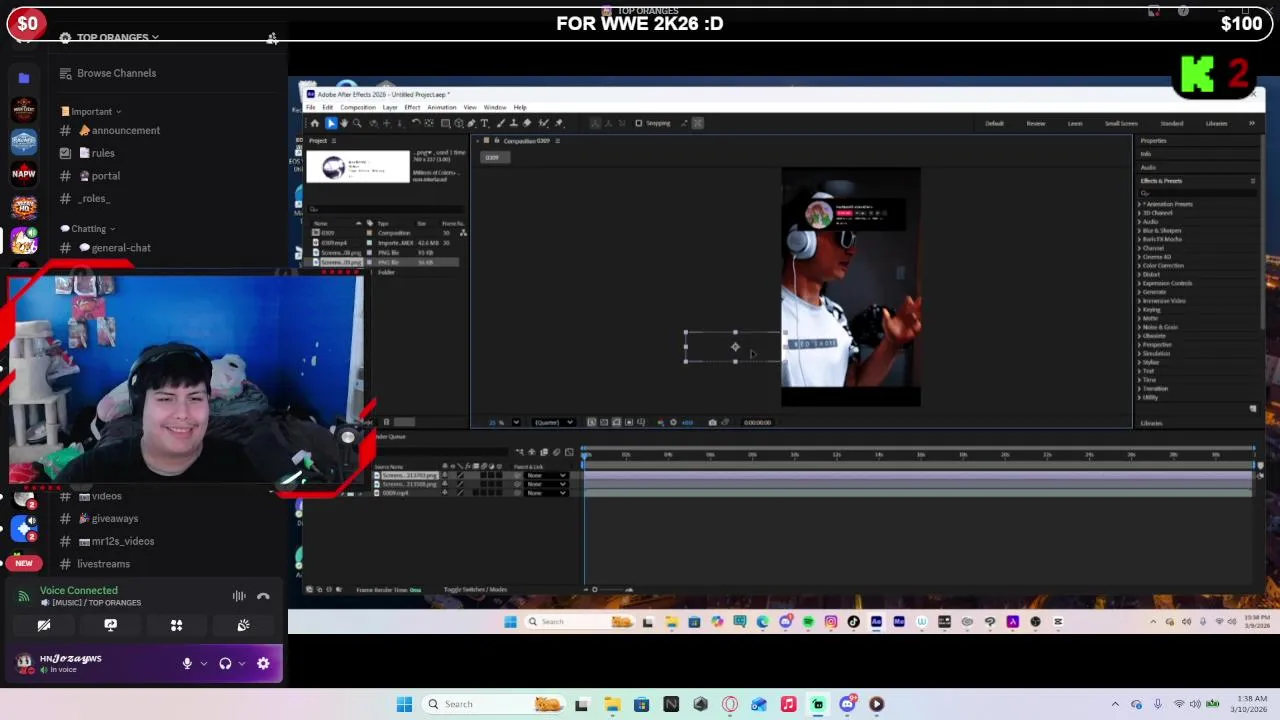Select the Rotation tool
This screenshot has width=1280, height=720.
[x=416, y=123]
